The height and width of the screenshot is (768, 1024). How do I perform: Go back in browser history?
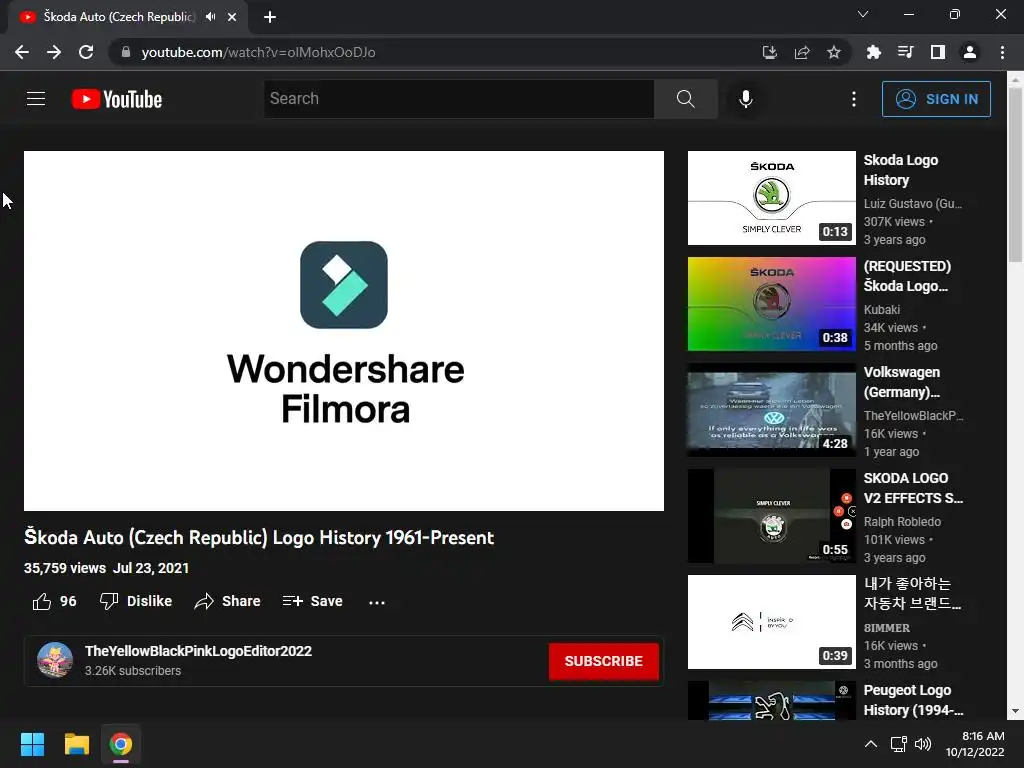[x=22, y=52]
